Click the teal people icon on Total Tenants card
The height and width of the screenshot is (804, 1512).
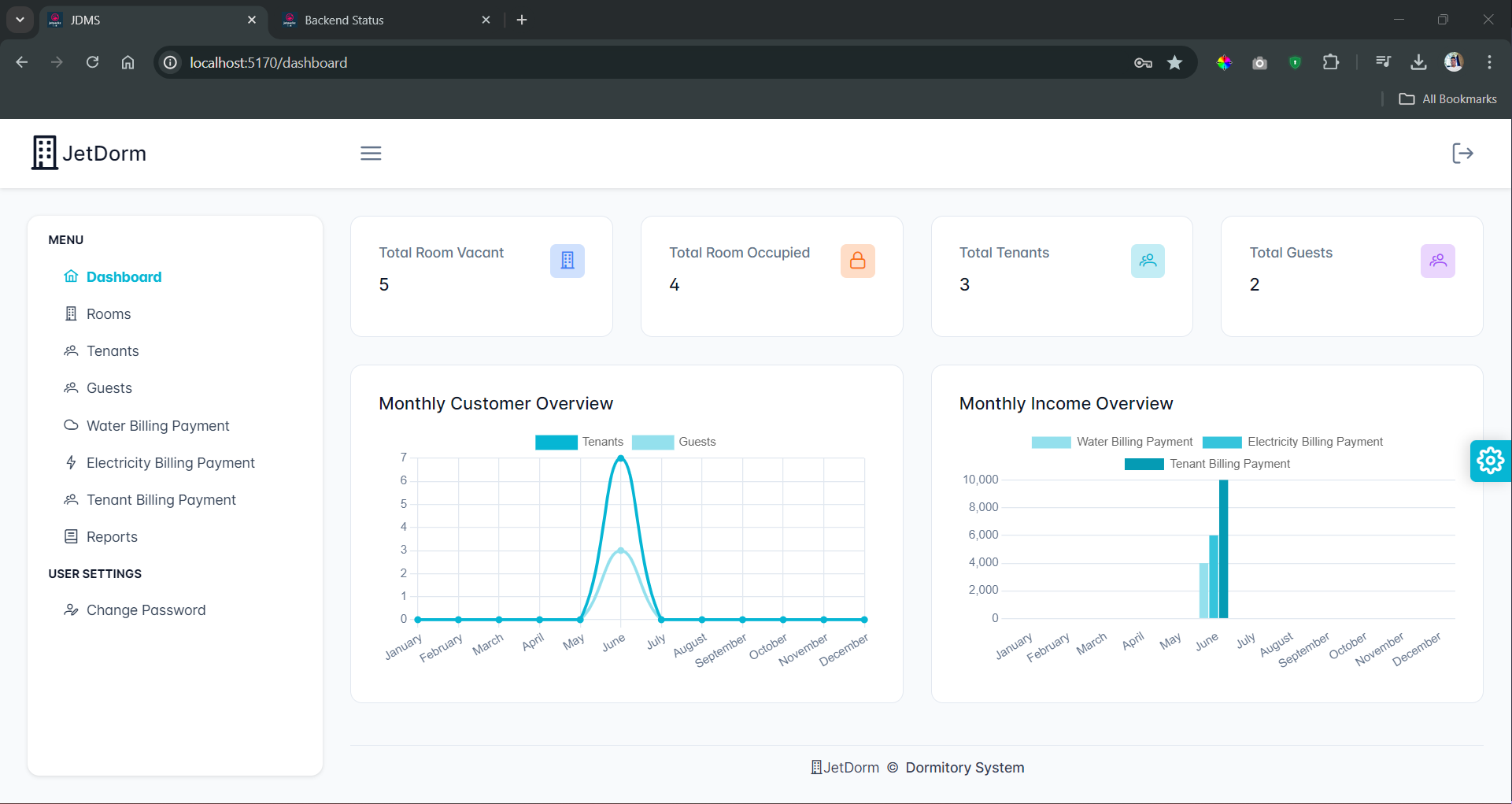point(1148,261)
